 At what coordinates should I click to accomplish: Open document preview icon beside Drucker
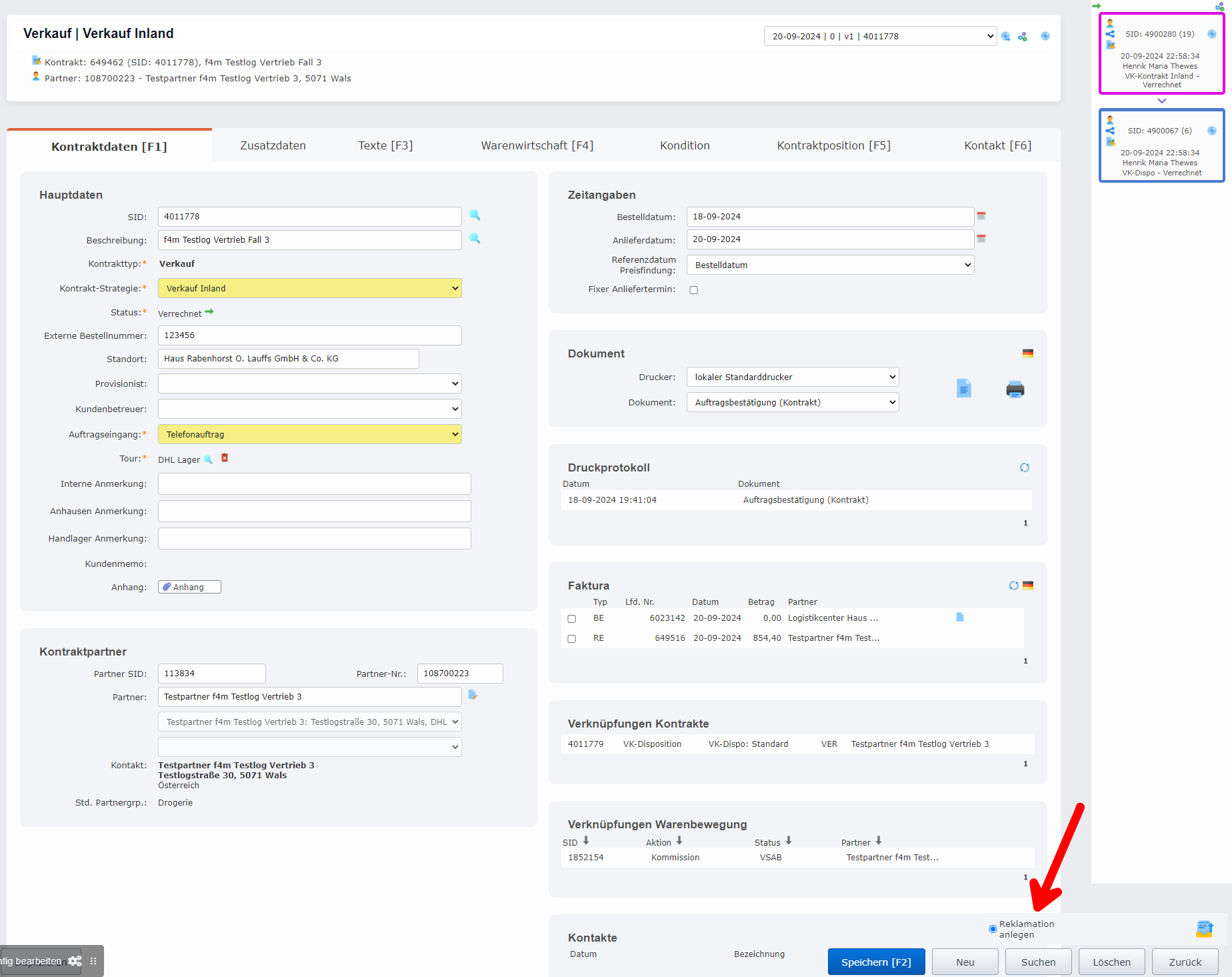964,389
